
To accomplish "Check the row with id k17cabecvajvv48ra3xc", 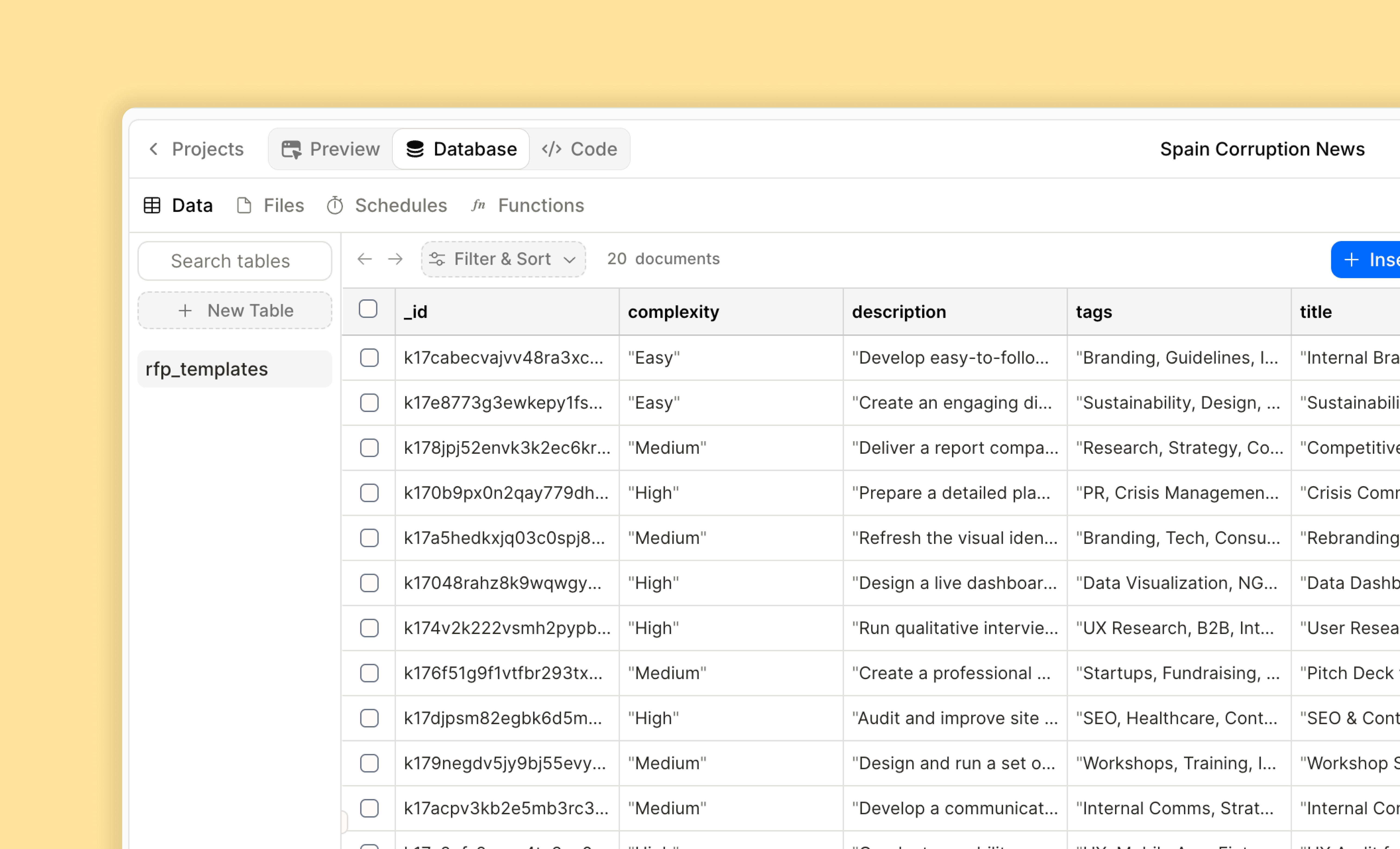I will click(x=369, y=357).
